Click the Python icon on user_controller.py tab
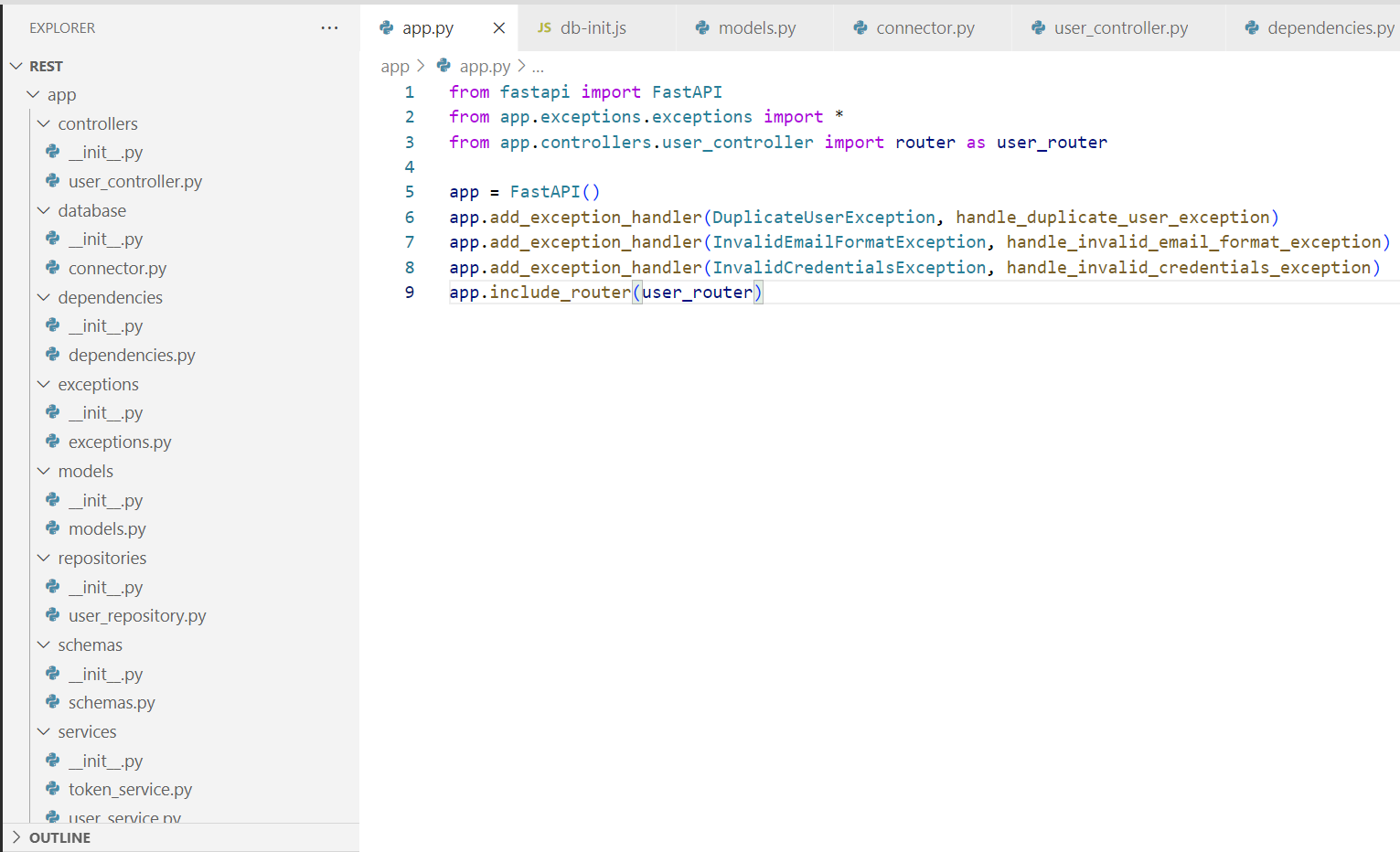The height and width of the screenshot is (852, 1400). point(1038,28)
